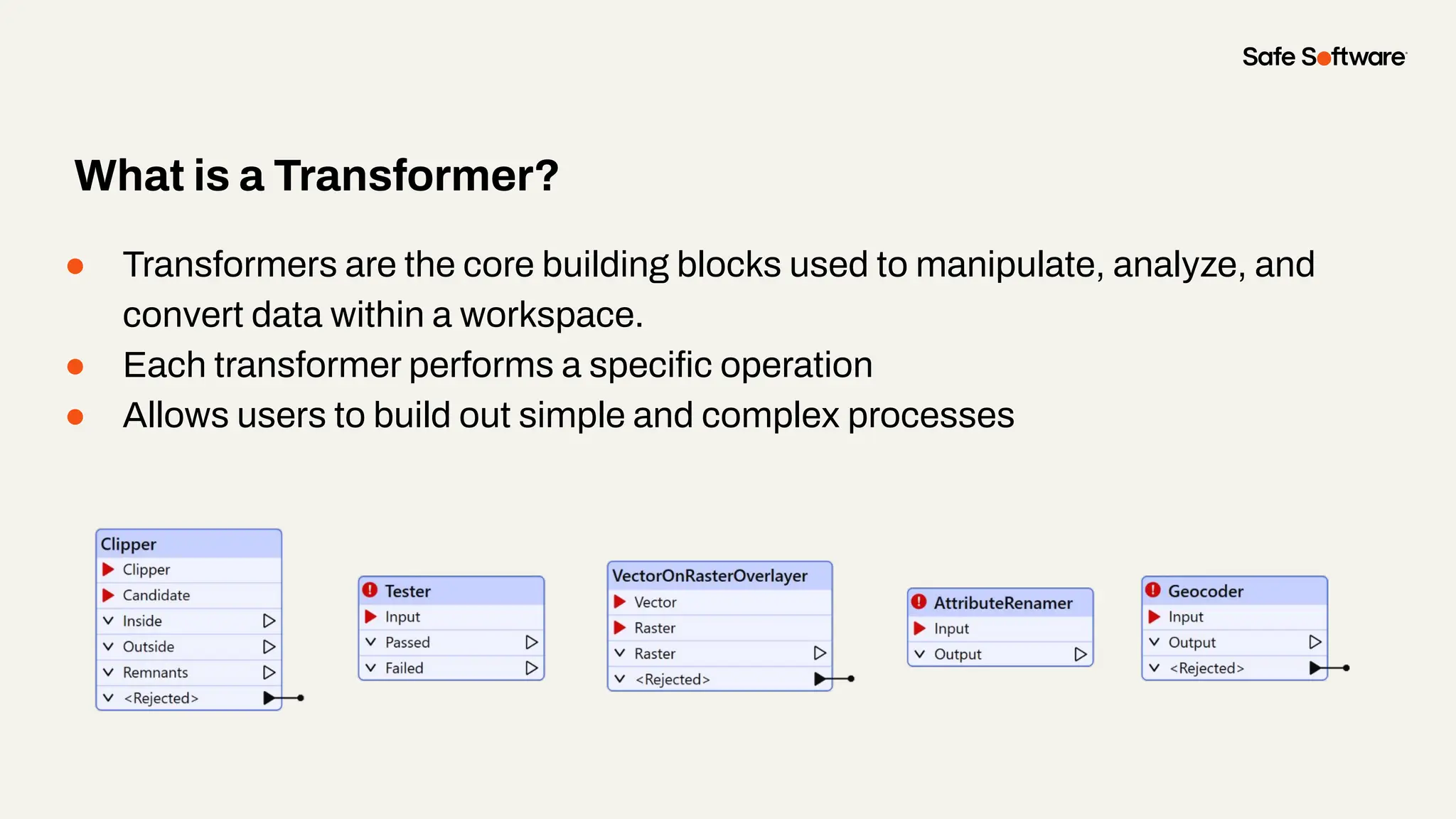Click the red warning icon on Tester
This screenshot has height=819, width=1456.
(370, 590)
